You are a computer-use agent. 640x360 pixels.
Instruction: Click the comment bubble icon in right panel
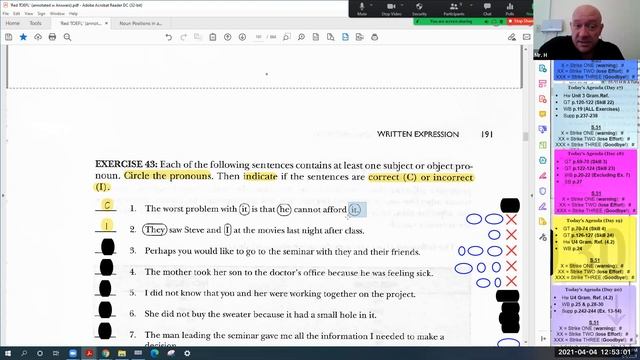(x=542, y=114)
